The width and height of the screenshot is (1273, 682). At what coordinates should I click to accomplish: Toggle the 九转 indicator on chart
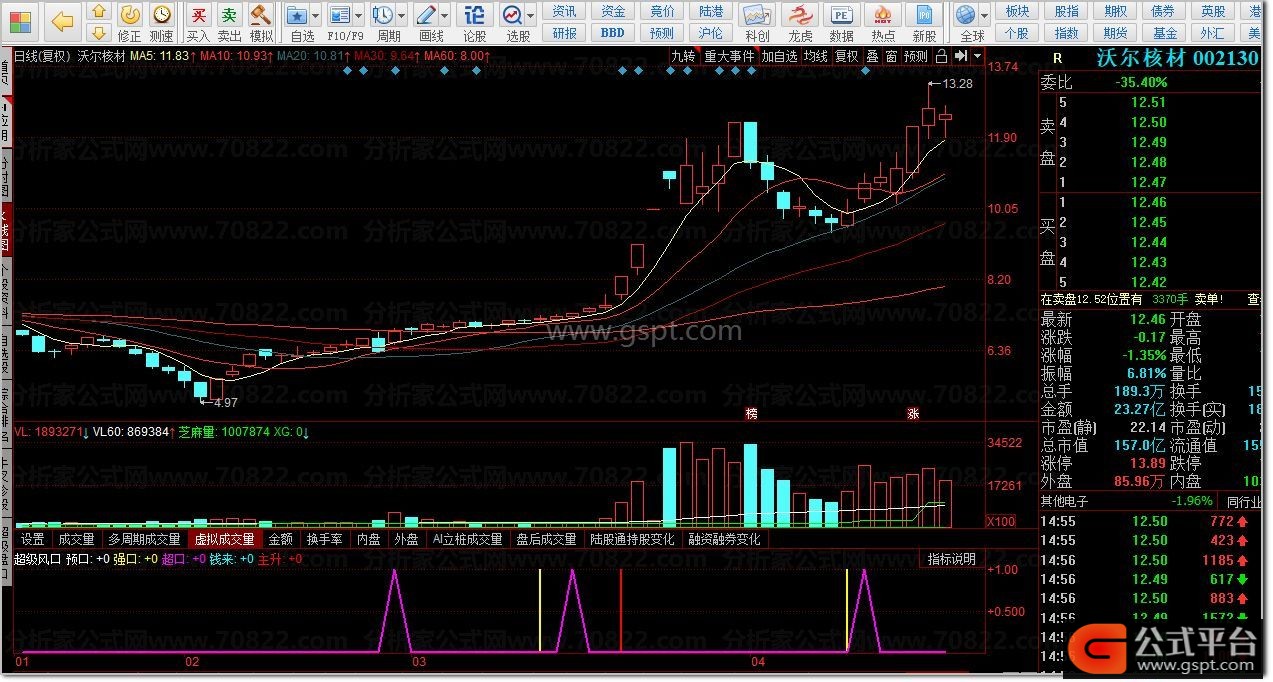pyautogui.click(x=683, y=57)
